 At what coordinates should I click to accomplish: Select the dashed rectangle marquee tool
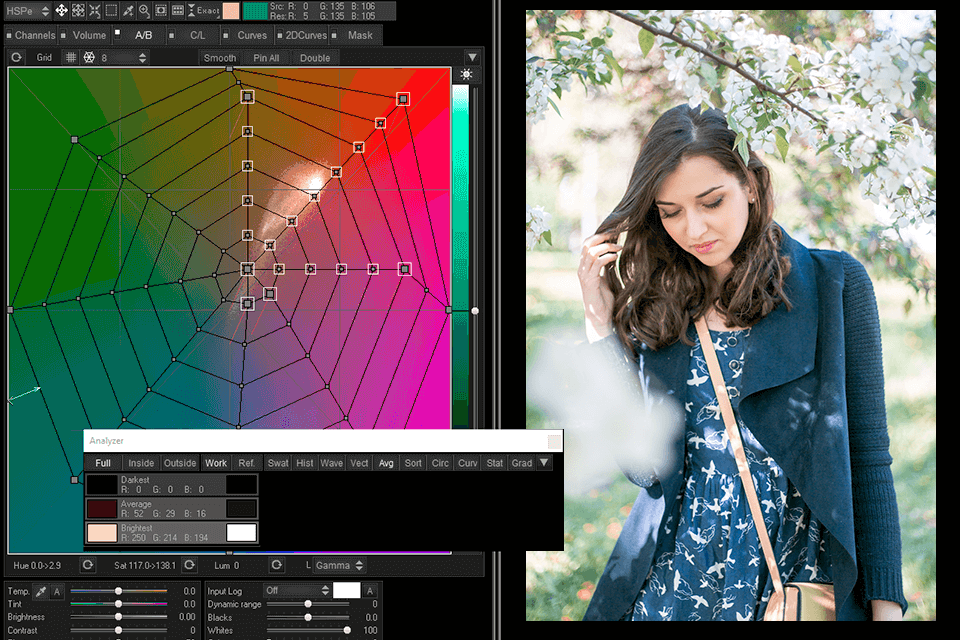pyautogui.click(x=111, y=11)
